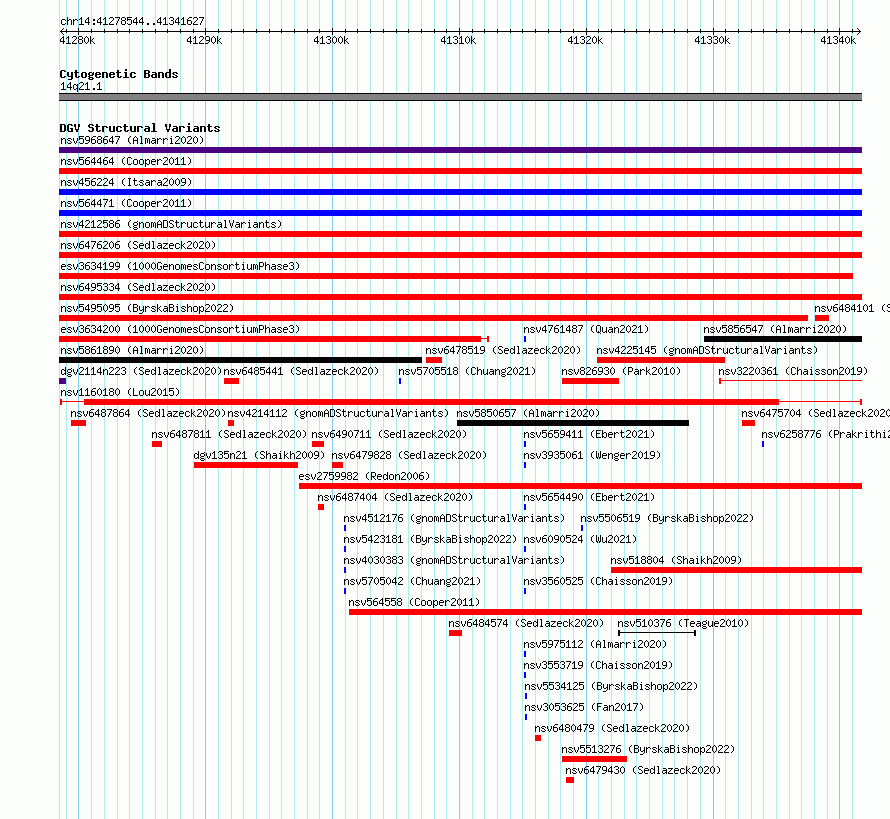Click nsv6487811 (Sedlazeck2020) variant label
The width and height of the screenshot is (890, 819).
pyautogui.click(x=229, y=434)
